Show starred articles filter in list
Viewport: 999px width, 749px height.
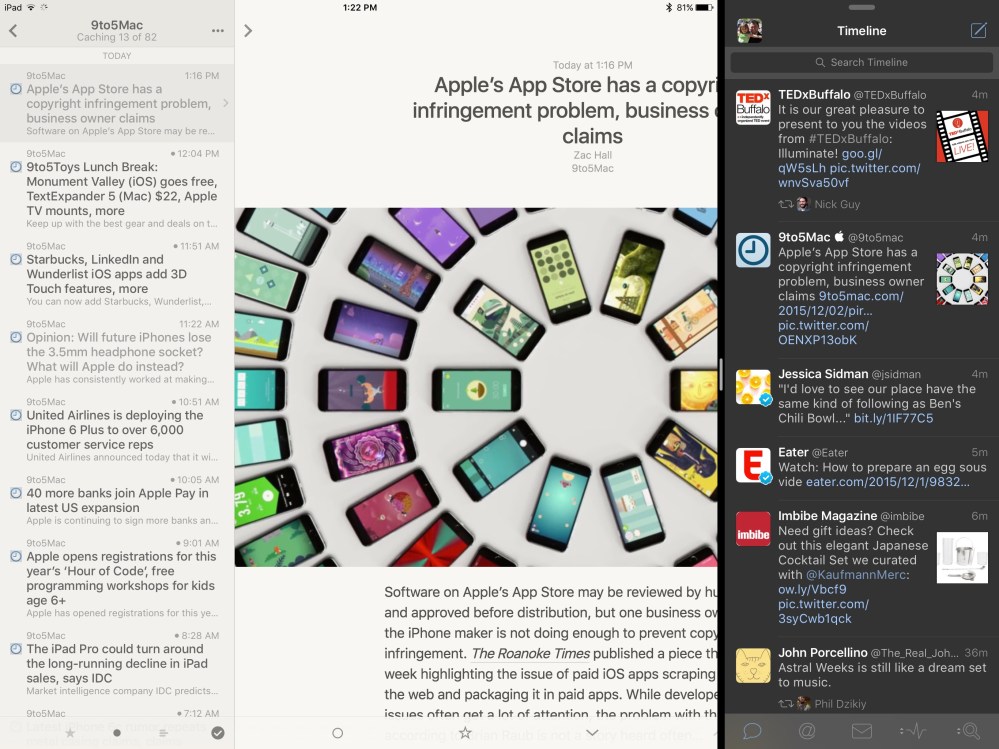point(70,733)
